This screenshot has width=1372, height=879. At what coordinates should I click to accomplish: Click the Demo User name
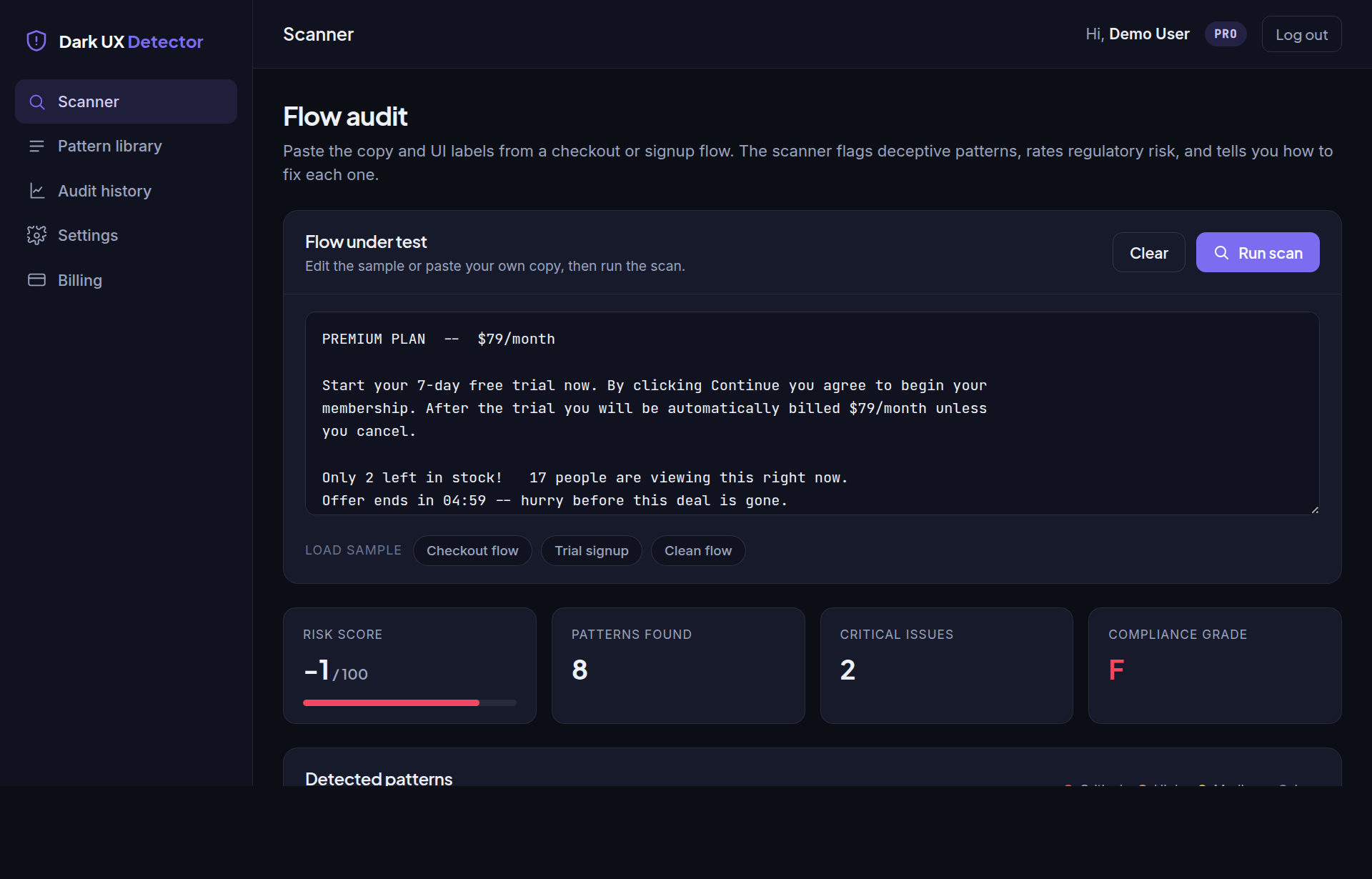point(1149,34)
